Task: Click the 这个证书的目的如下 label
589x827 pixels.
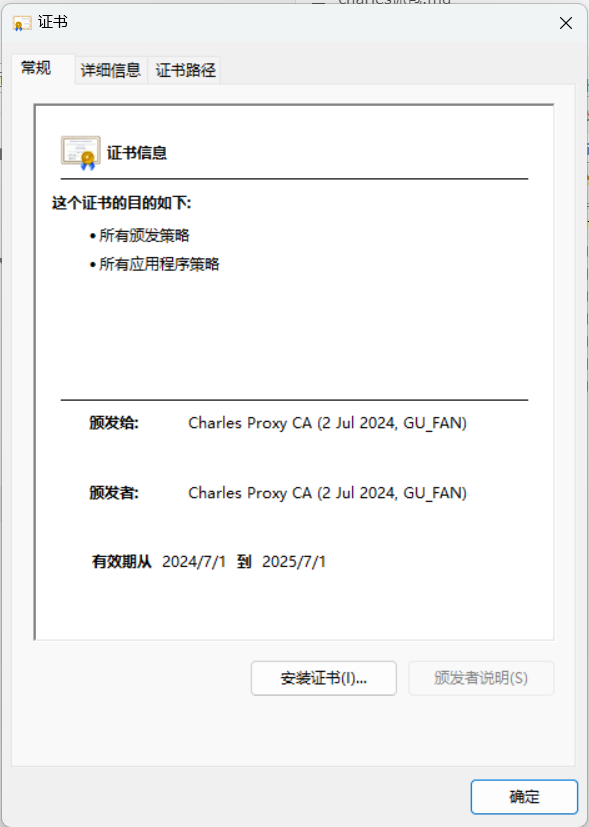Action: coord(122,203)
